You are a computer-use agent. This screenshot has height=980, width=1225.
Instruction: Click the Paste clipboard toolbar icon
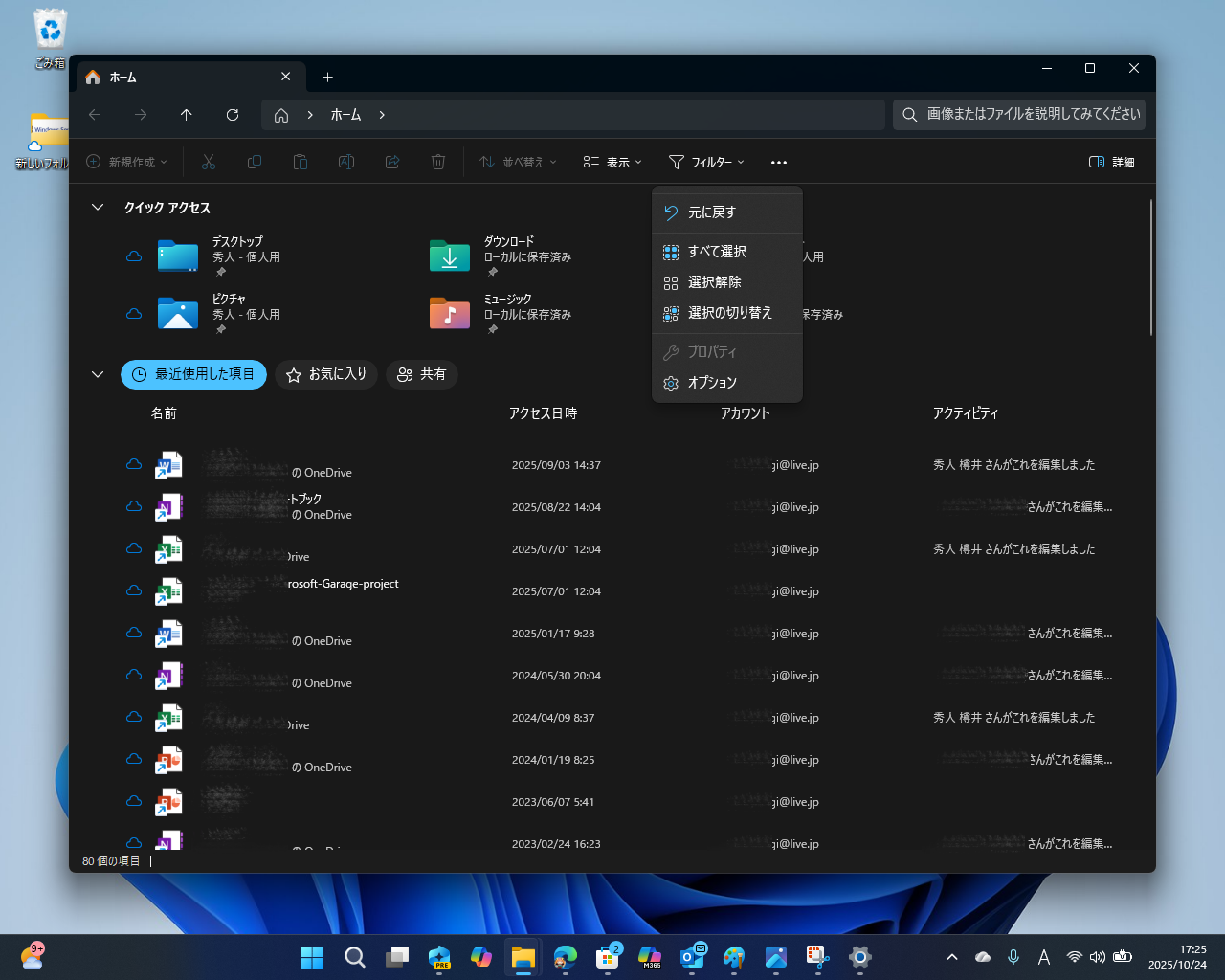301,163
